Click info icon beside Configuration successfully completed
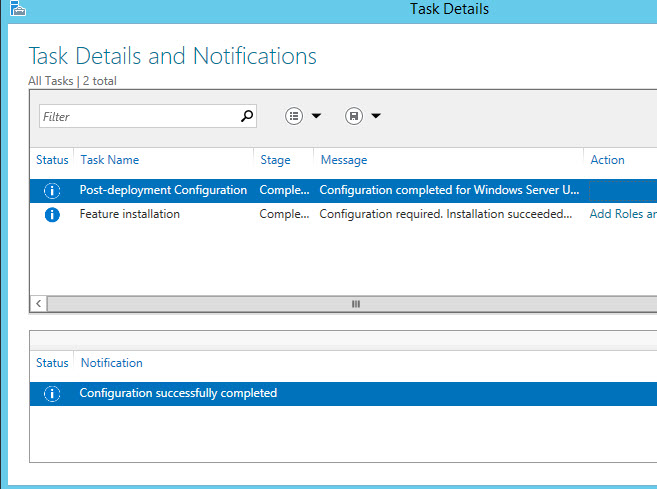Image resolution: width=657 pixels, height=489 pixels. point(52,393)
